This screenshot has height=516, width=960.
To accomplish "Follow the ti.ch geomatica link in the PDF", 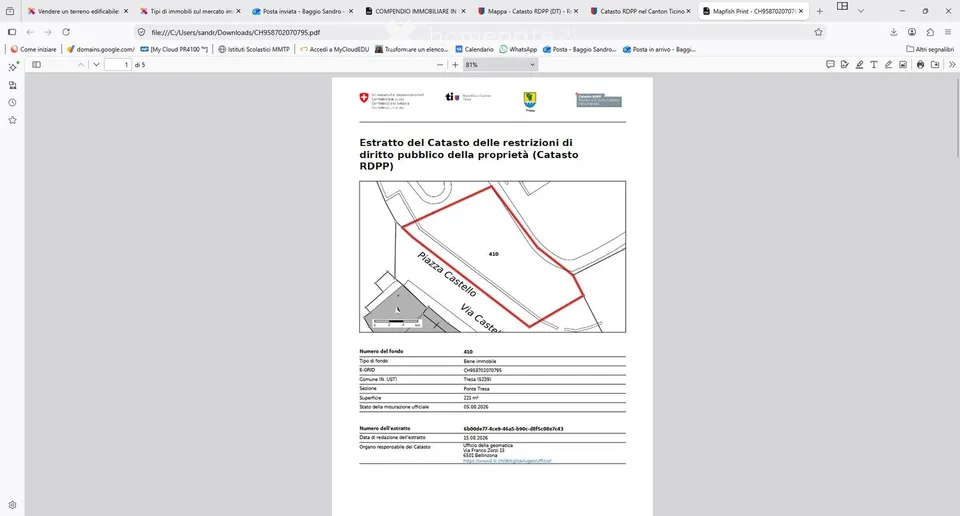I will click(507, 460).
